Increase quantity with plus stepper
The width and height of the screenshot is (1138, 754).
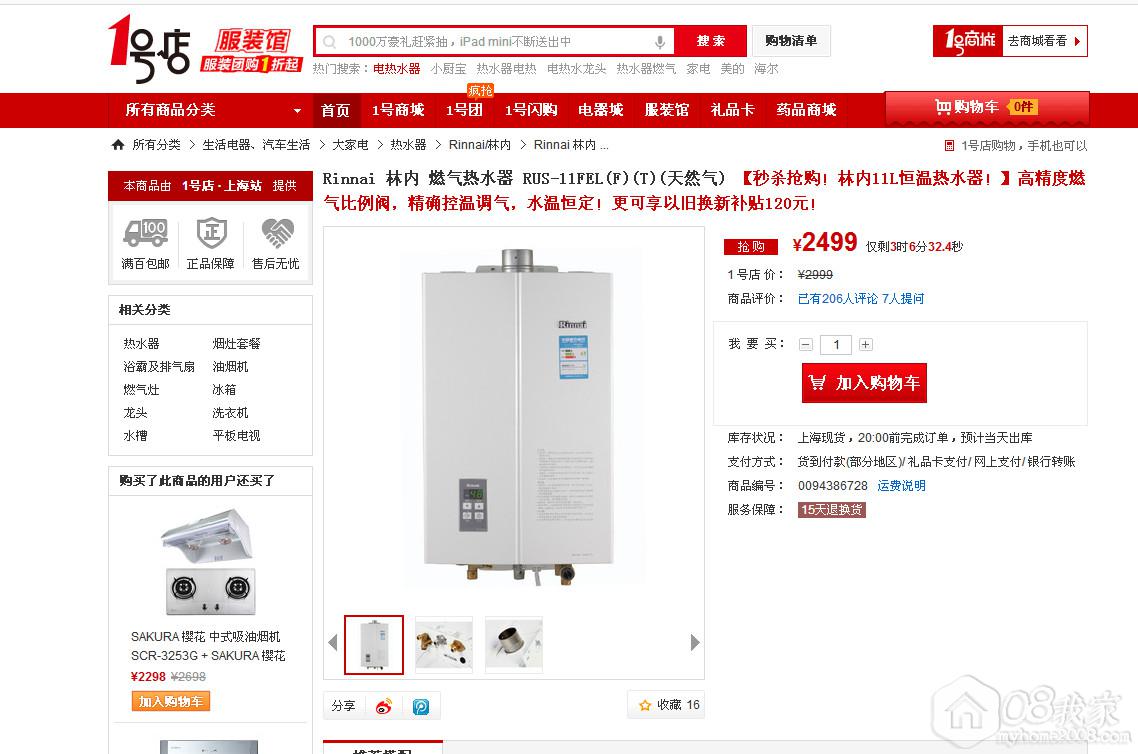(865, 345)
